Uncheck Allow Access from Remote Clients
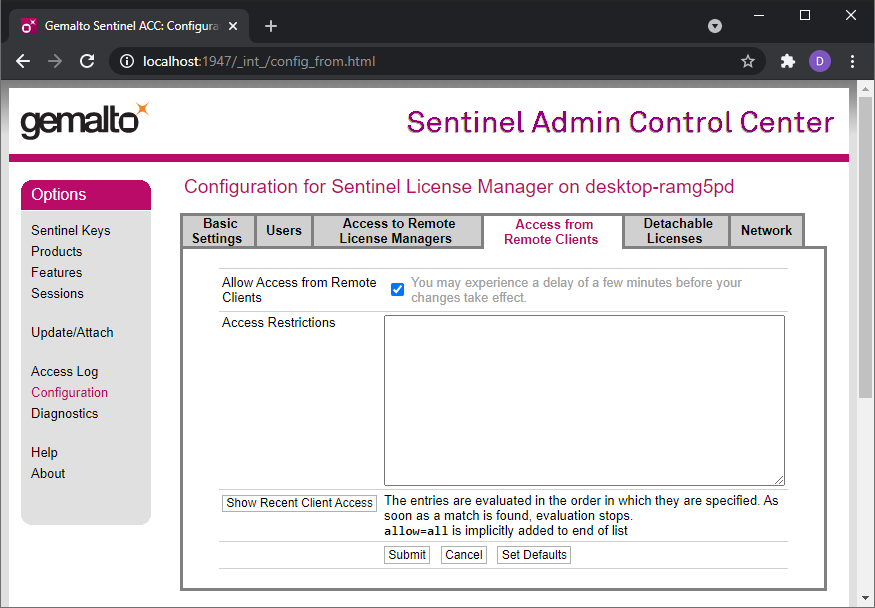 [397, 289]
